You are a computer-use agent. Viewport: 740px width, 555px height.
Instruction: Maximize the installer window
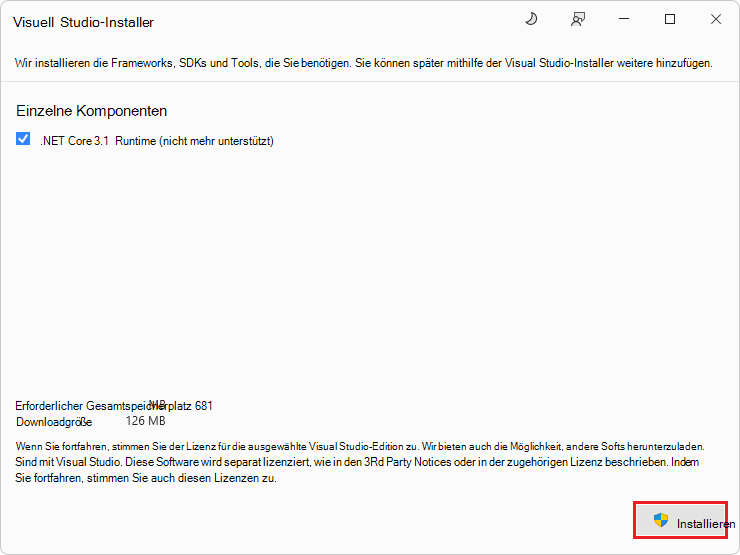pyautogui.click(x=670, y=20)
